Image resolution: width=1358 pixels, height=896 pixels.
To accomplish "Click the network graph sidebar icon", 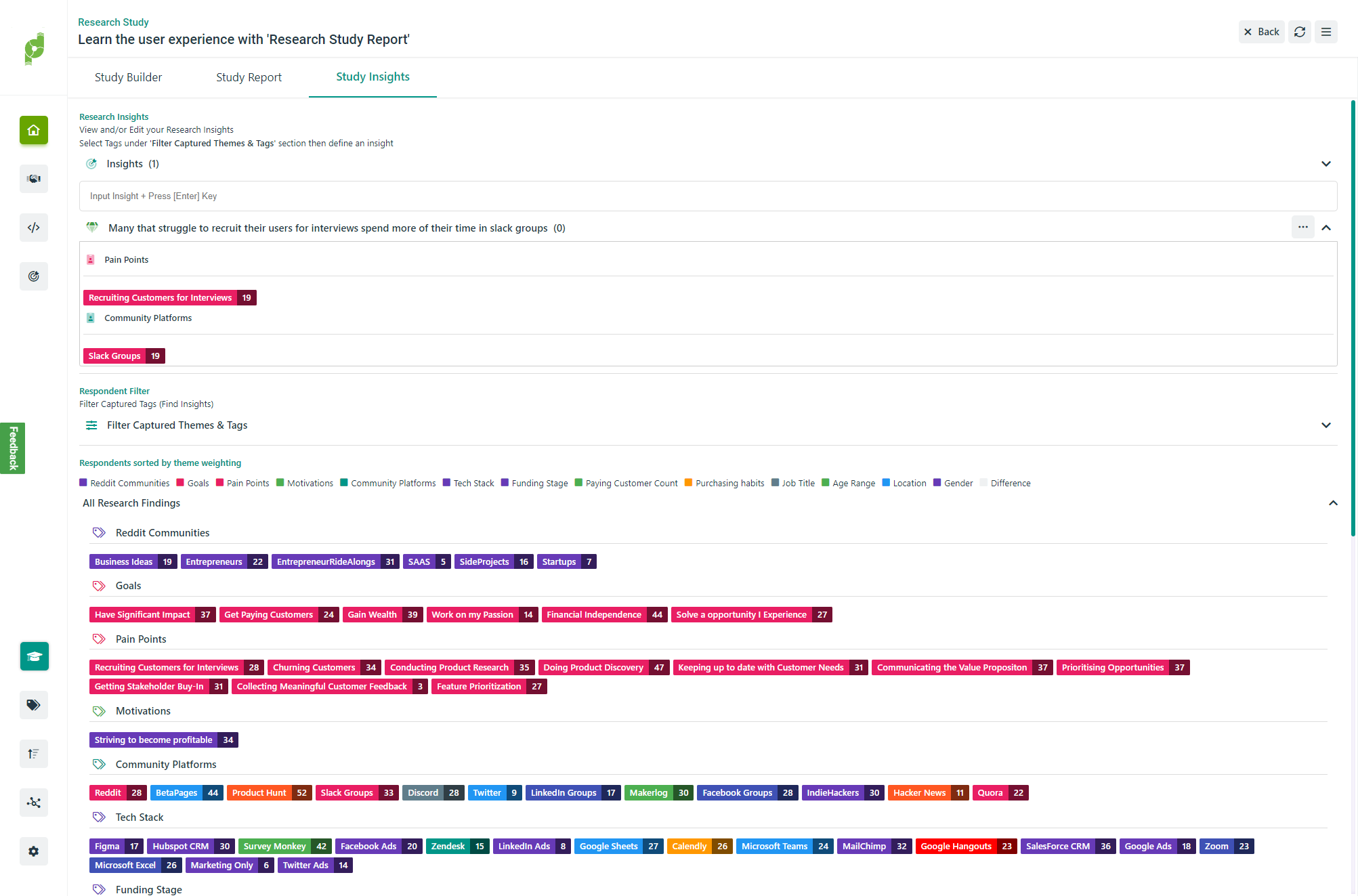I will click(x=34, y=803).
